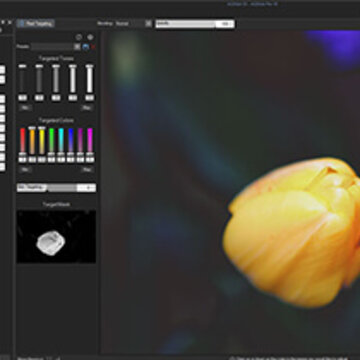The height and width of the screenshot is (360, 360).
Task: Click the blue save preset icon
Action: 86,47
